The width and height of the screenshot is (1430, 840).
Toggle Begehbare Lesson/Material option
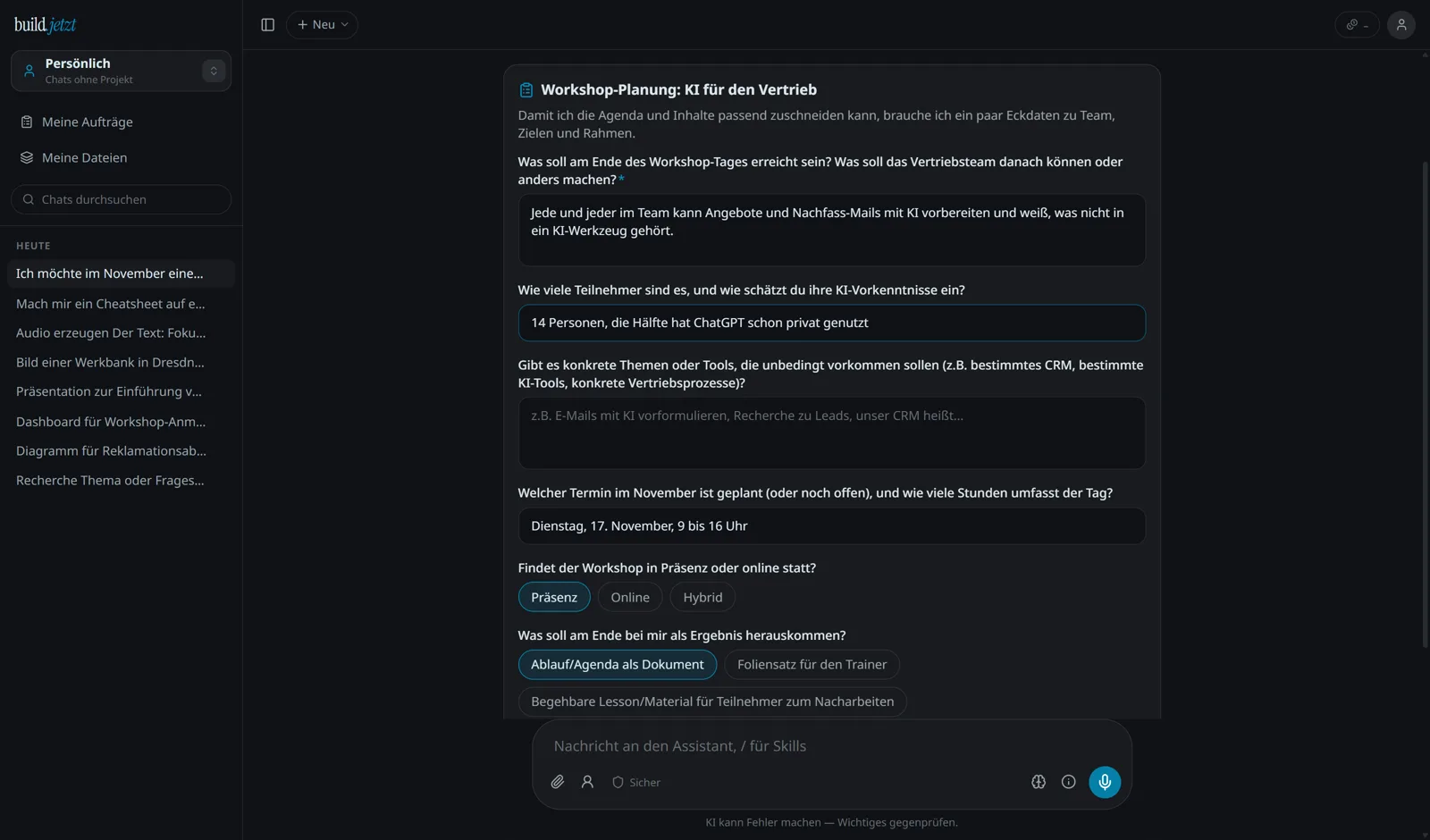712,701
